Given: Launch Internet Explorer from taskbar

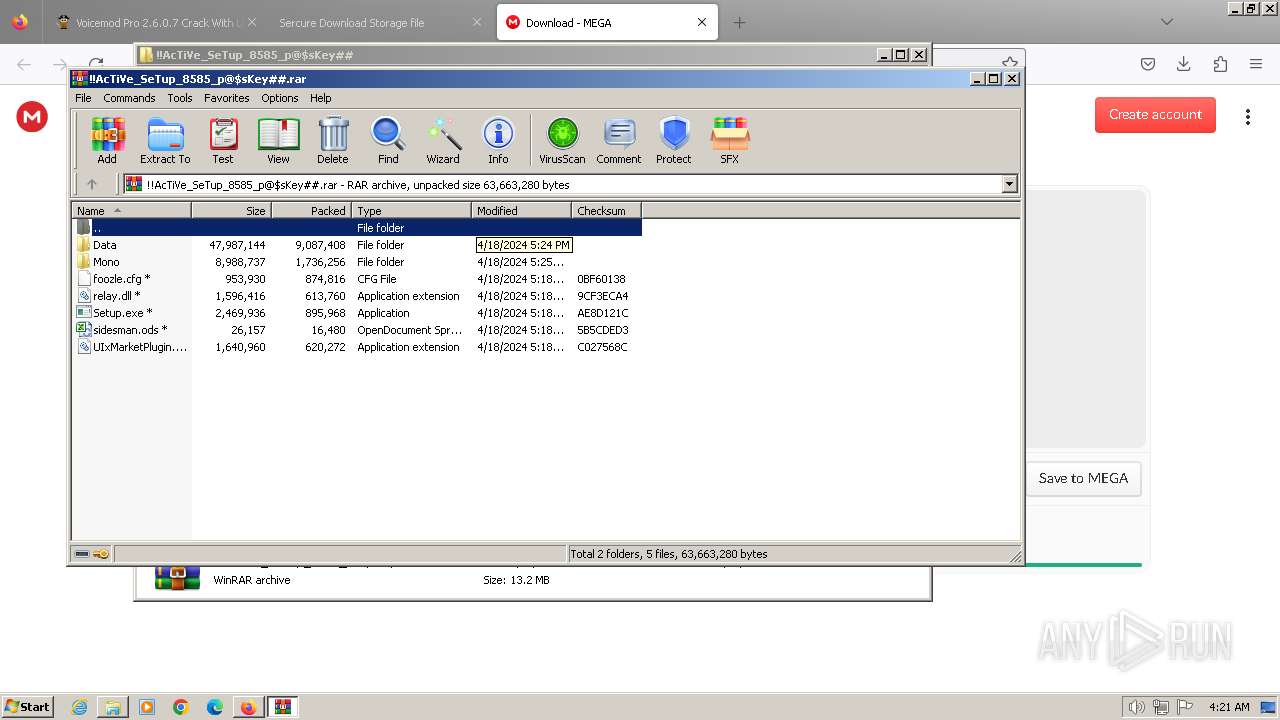Looking at the screenshot, I should (79, 707).
